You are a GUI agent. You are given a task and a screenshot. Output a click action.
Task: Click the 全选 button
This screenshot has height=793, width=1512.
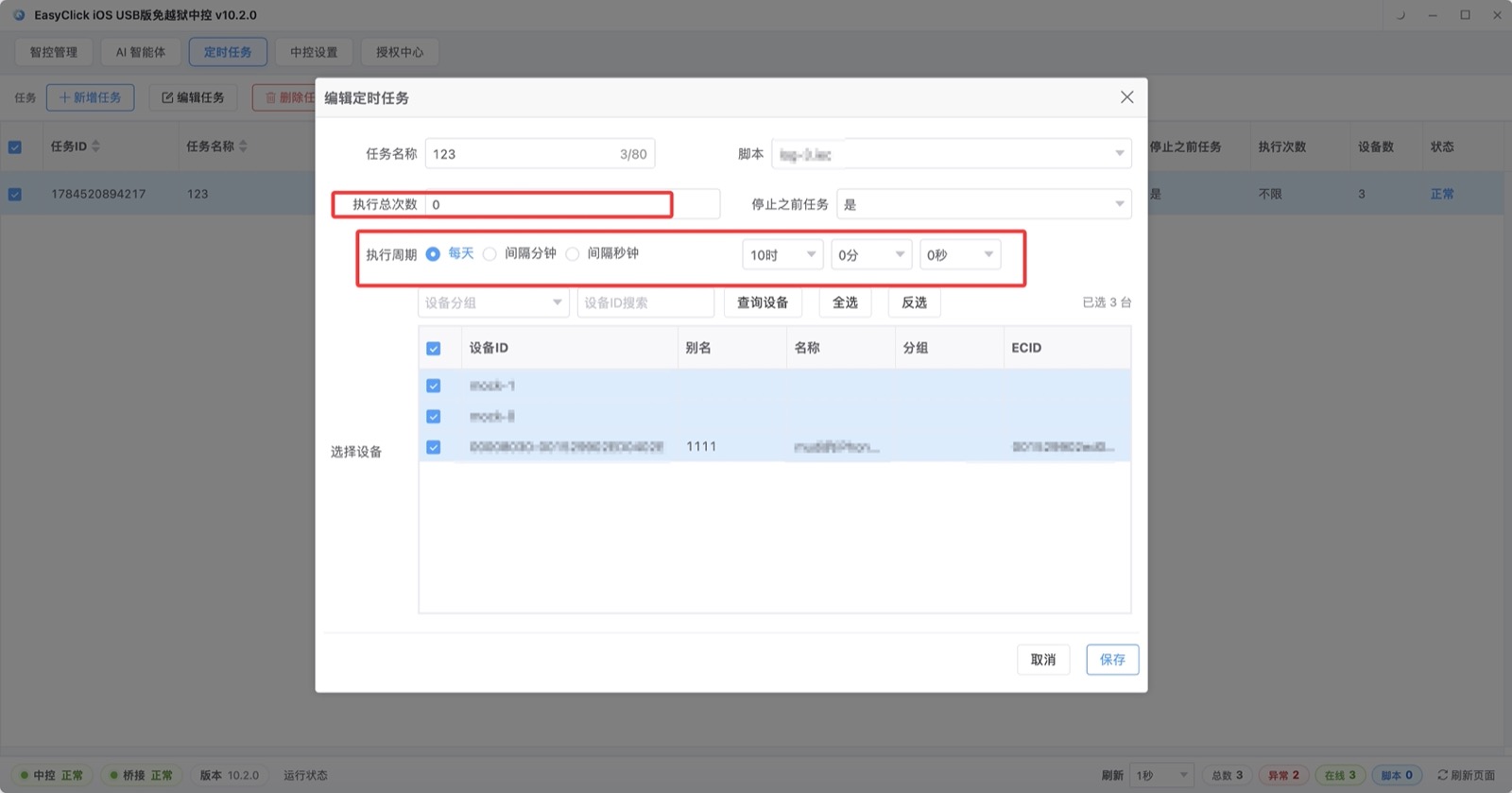click(845, 302)
